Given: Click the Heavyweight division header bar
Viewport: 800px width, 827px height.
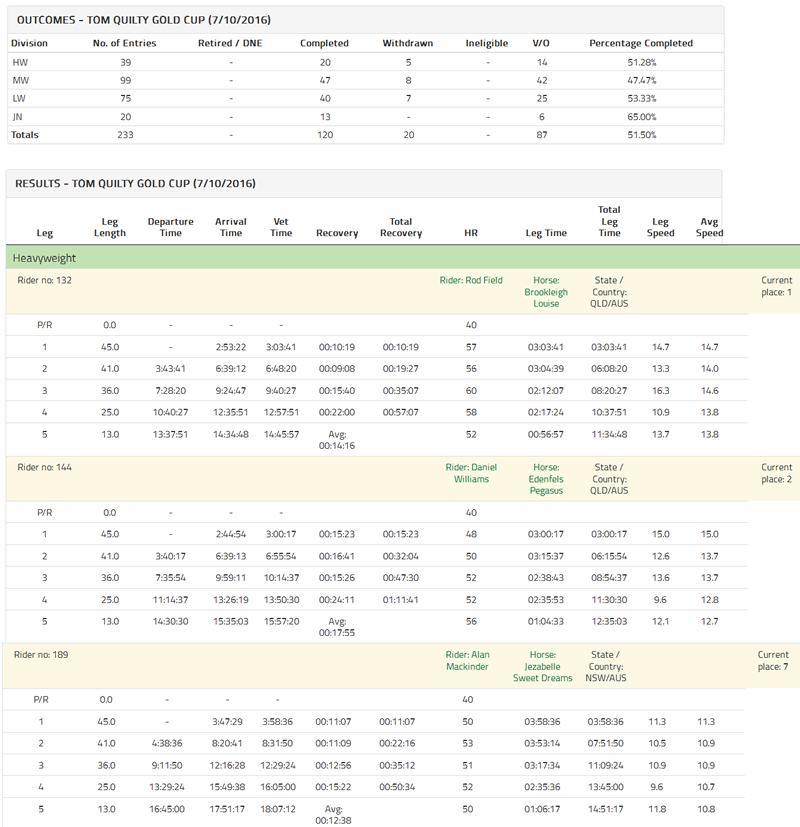Looking at the screenshot, I should click(x=400, y=258).
